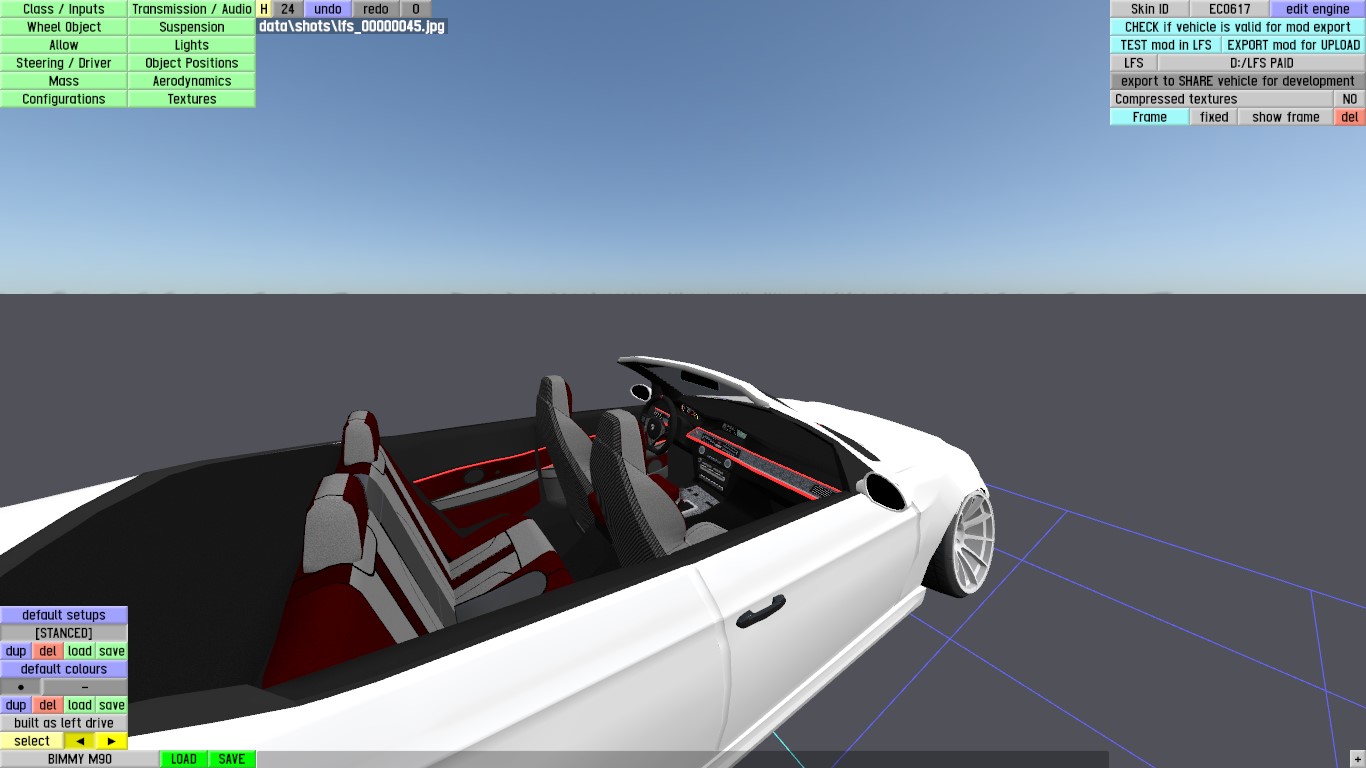Load colours using load below default colours

click(80, 705)
